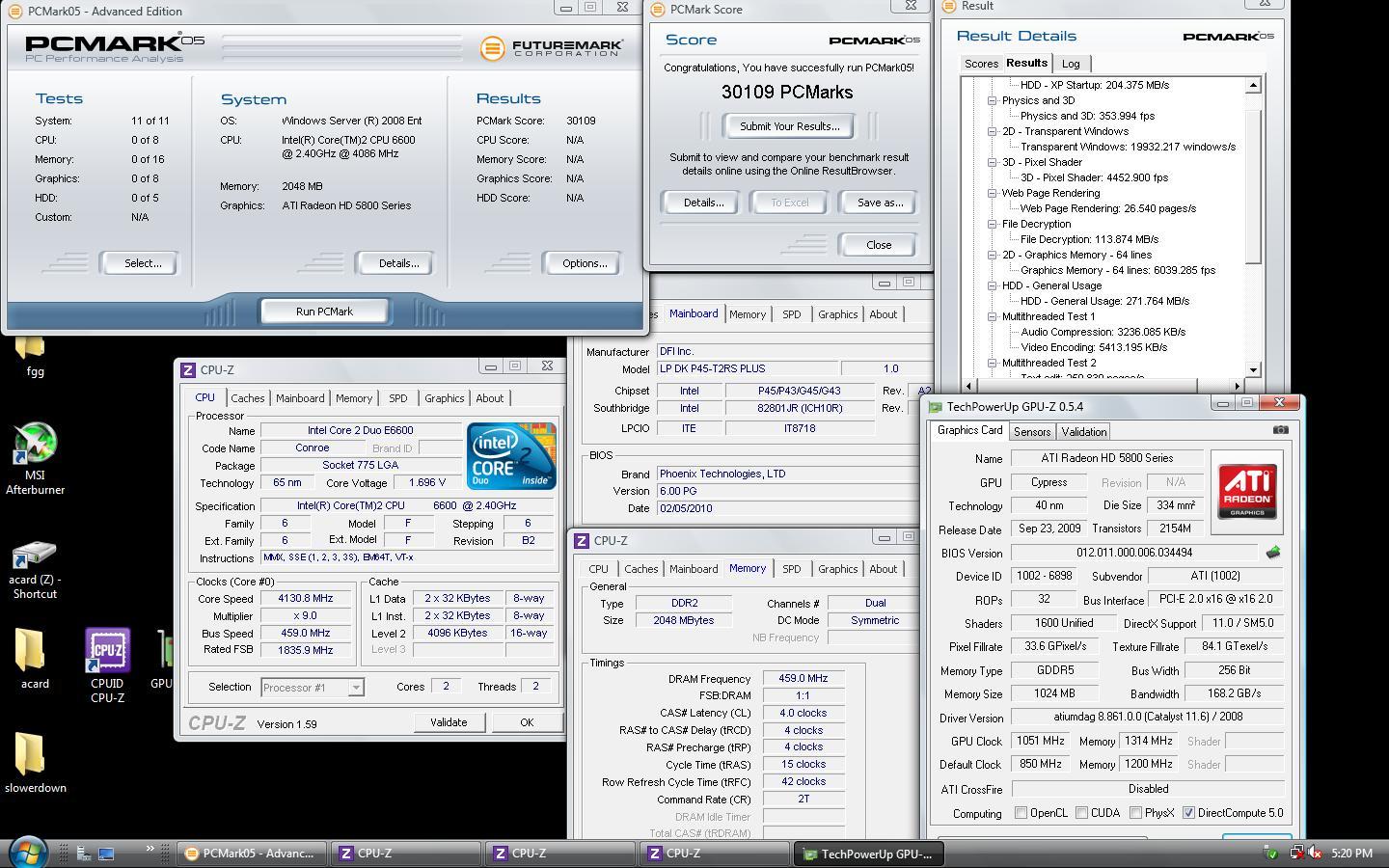1389x868 pixels.
Task: Click Validate button in CPU-Z
Action: [x=448, y=722]
